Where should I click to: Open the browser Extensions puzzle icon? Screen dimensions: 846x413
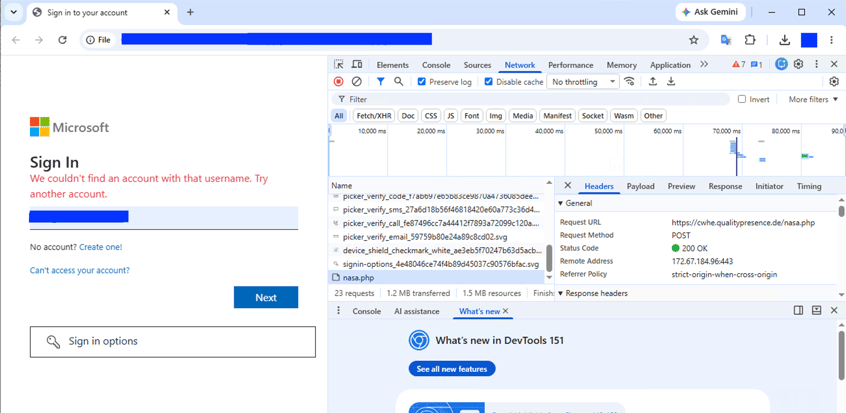750,40
